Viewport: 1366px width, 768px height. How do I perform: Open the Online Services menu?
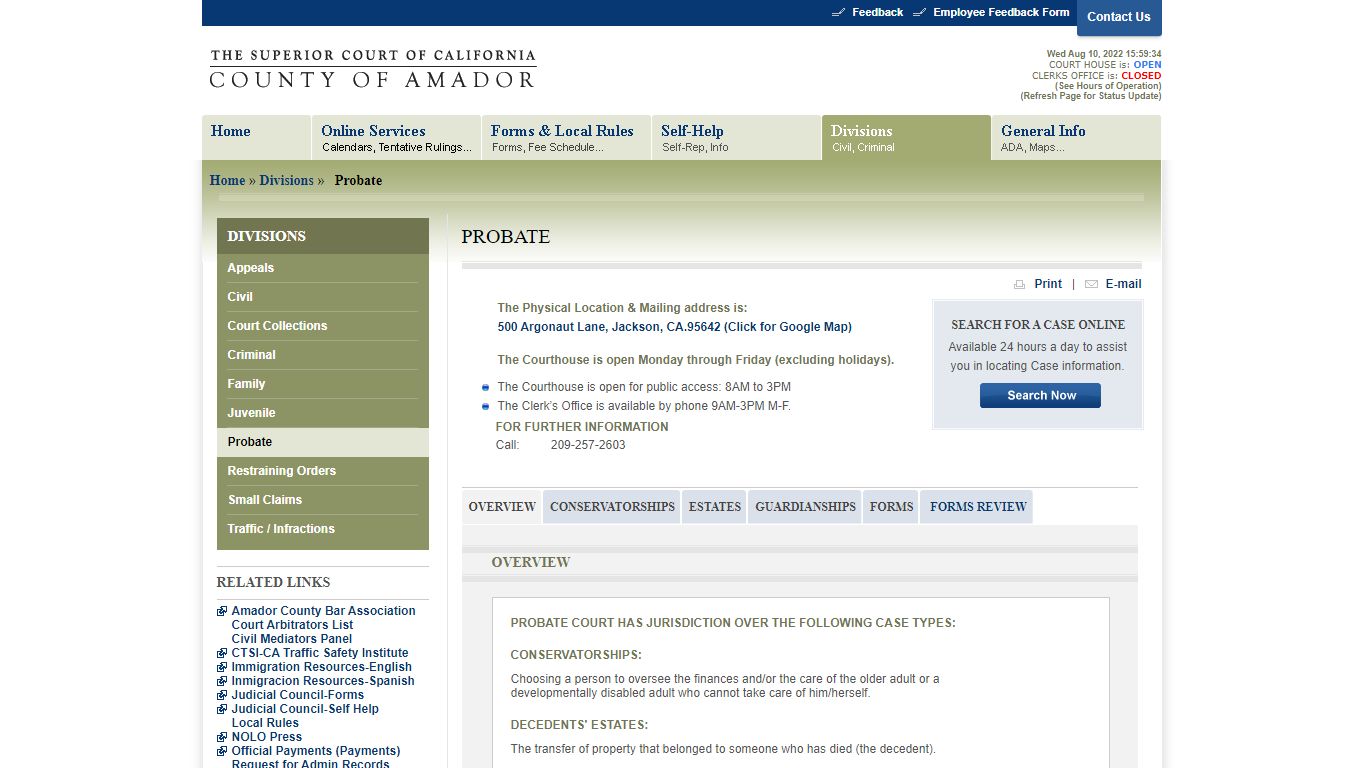pos(396,138)
